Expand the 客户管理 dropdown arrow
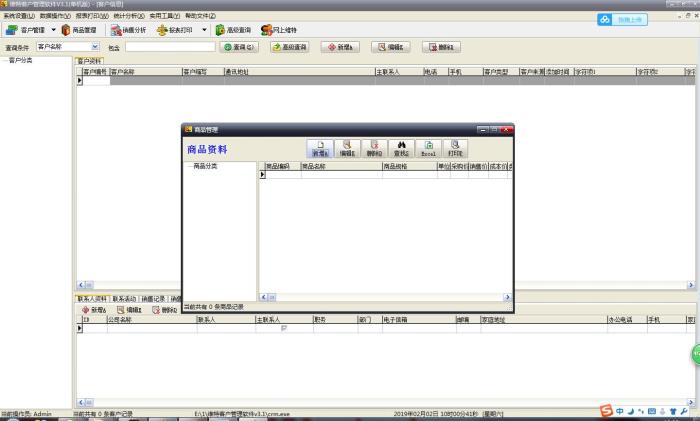 point(53,30)
